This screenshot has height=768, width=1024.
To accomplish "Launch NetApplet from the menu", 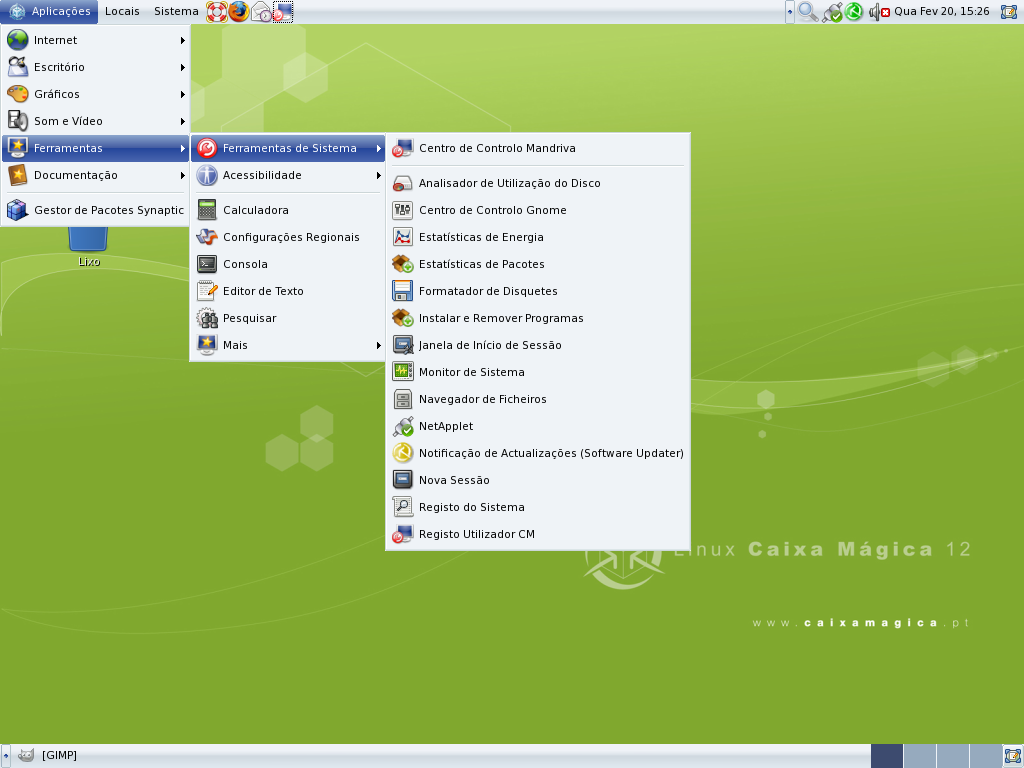I will click(537, 426).
